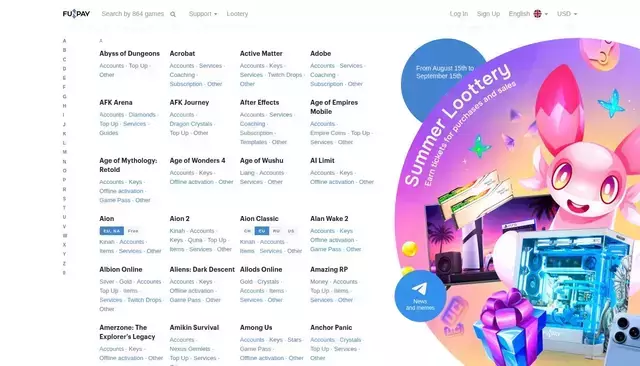Jump to letter B in alphabet index

(64, 50)
